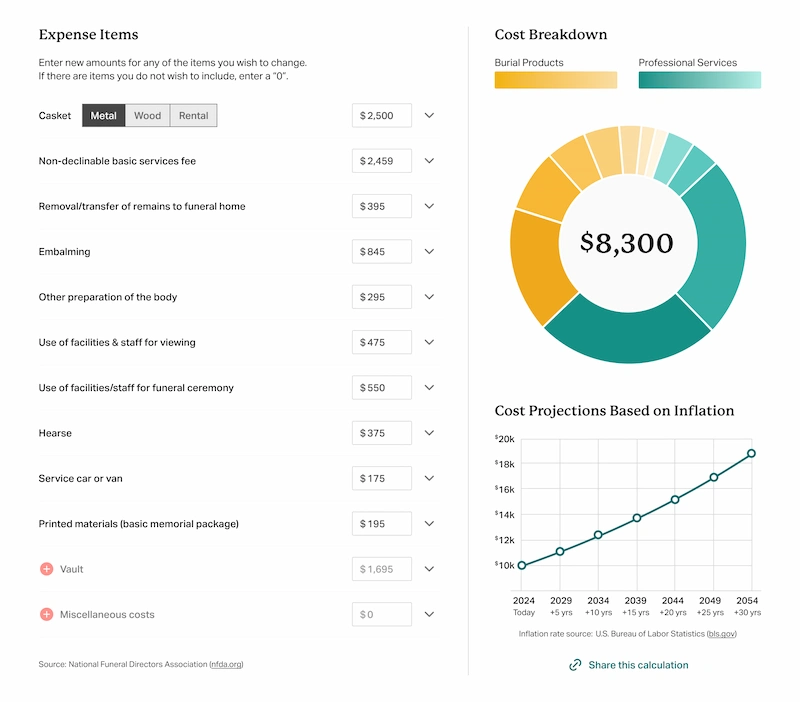Click the 2054 data point on chart
The width and height of the screenshot is (800, 702).
751,453
